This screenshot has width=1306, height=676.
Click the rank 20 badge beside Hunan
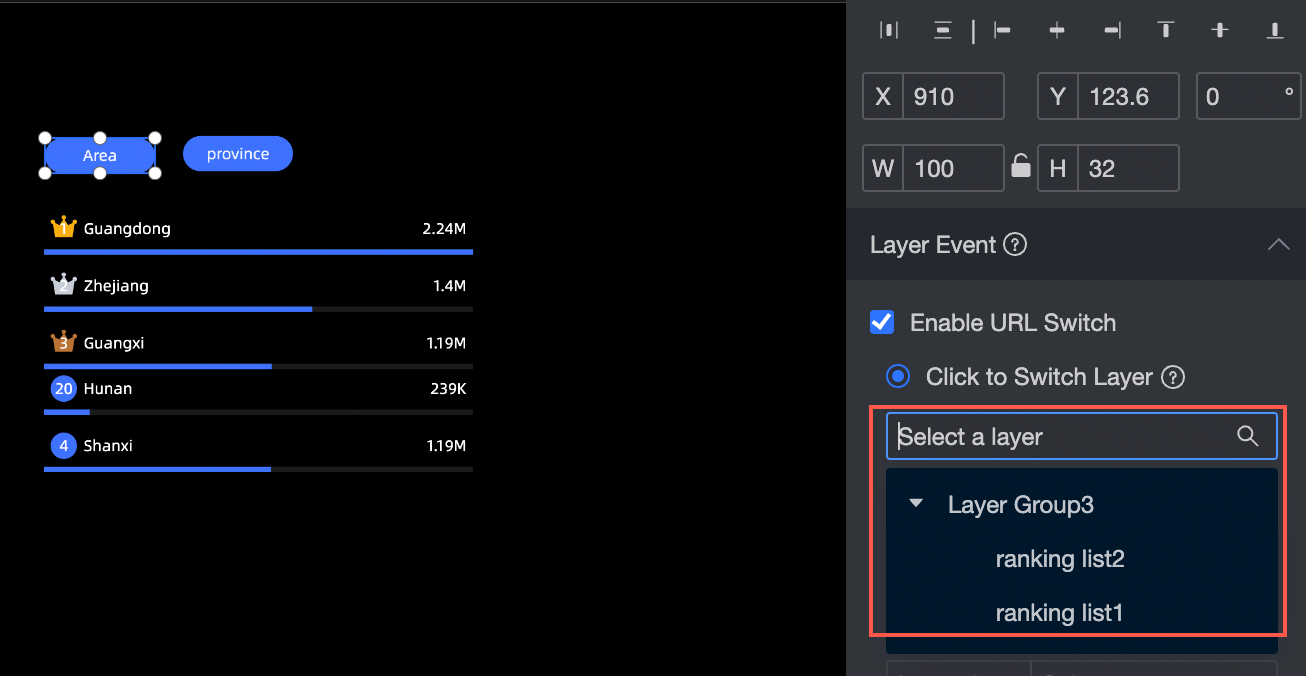(63, 388)
